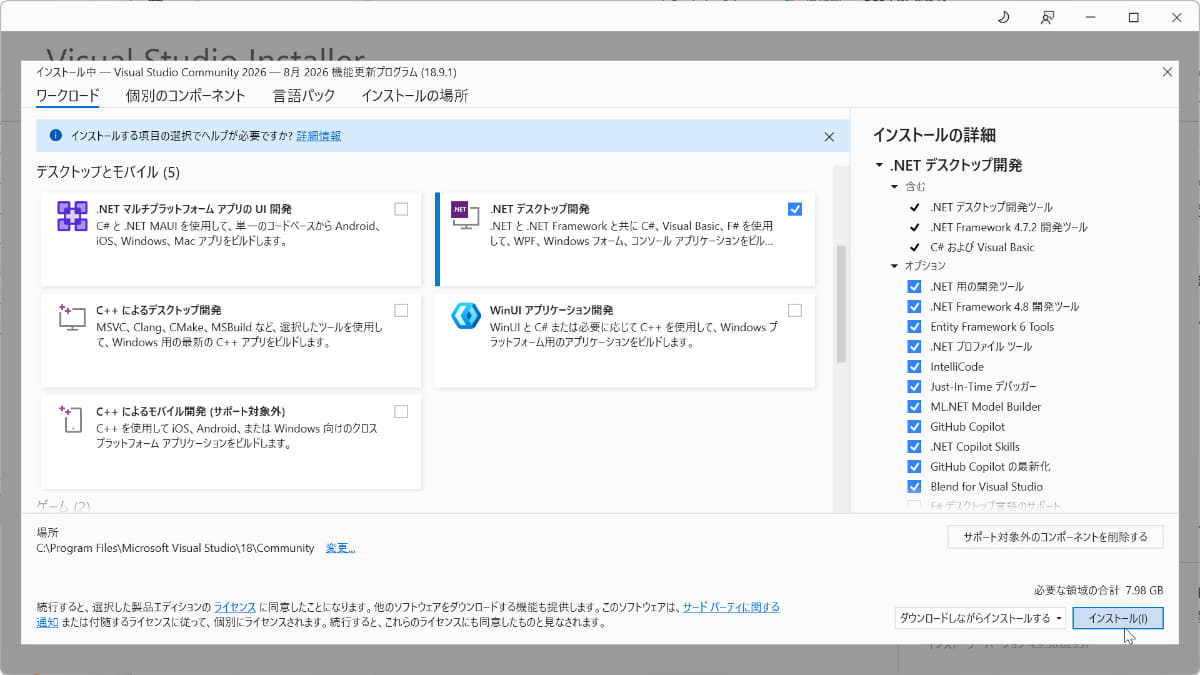Check the C++ によるデスクトップ開発 workload
This screenshot has height=675, width=1200.
(401, 310)
